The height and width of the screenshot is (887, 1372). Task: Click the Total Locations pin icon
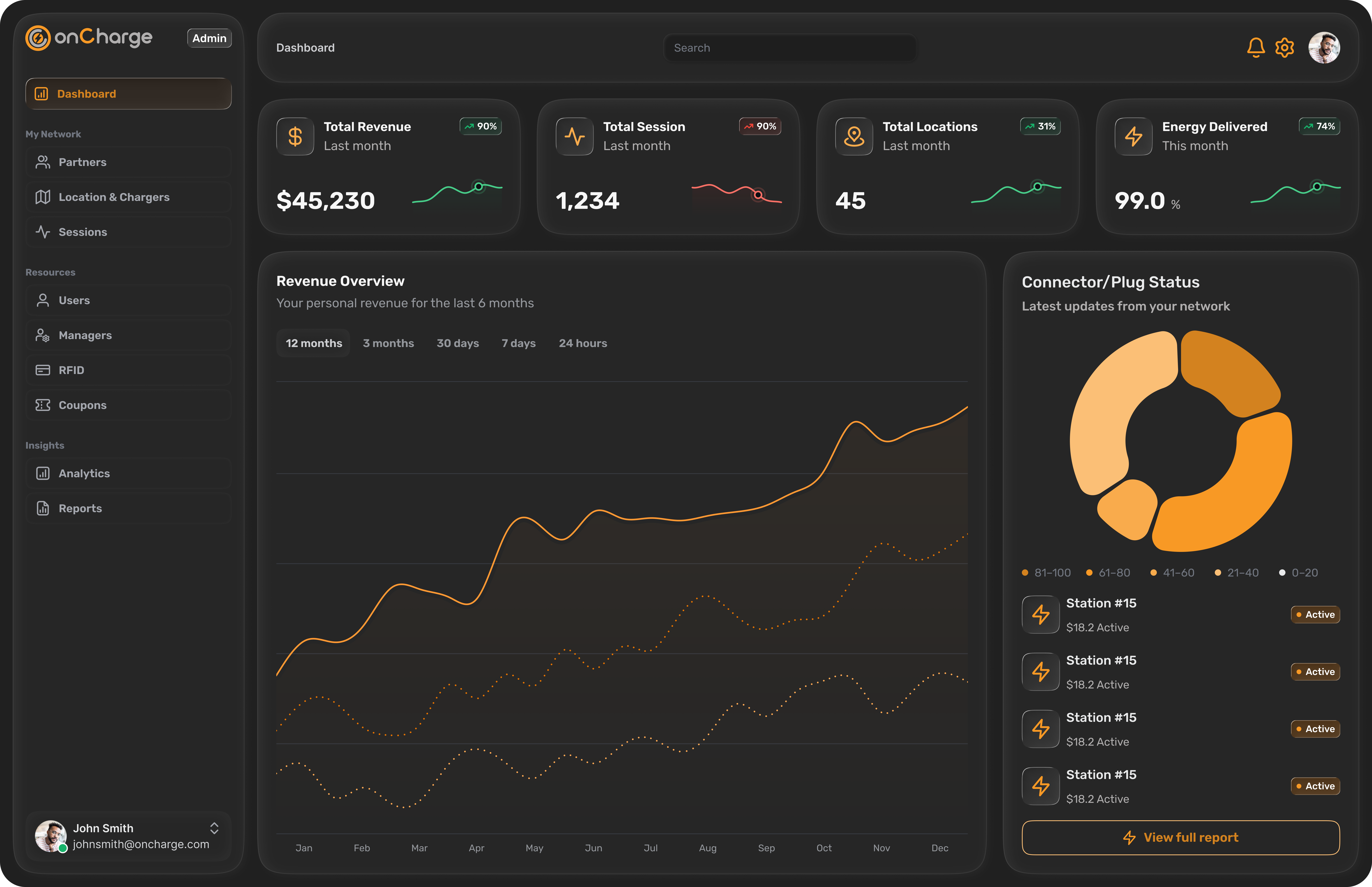pos(854,137)
